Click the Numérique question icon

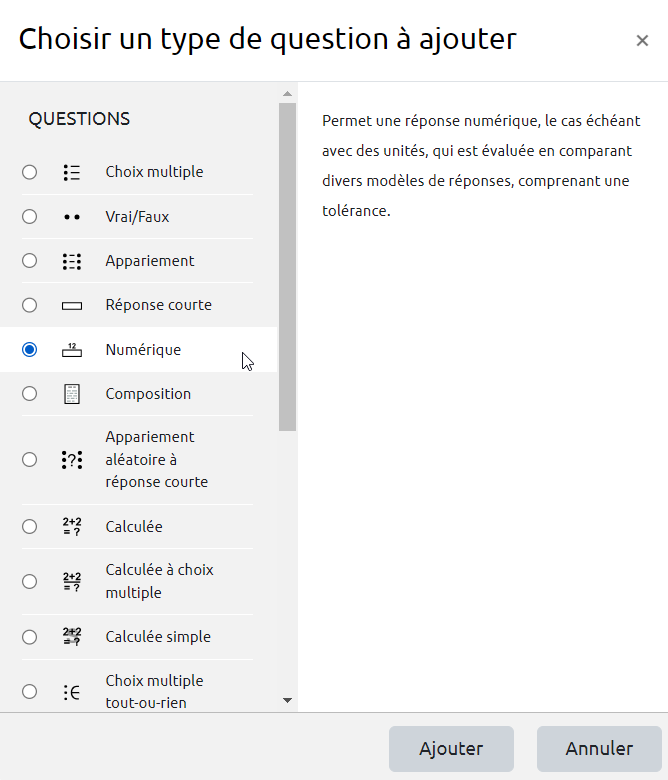point(71,350)
